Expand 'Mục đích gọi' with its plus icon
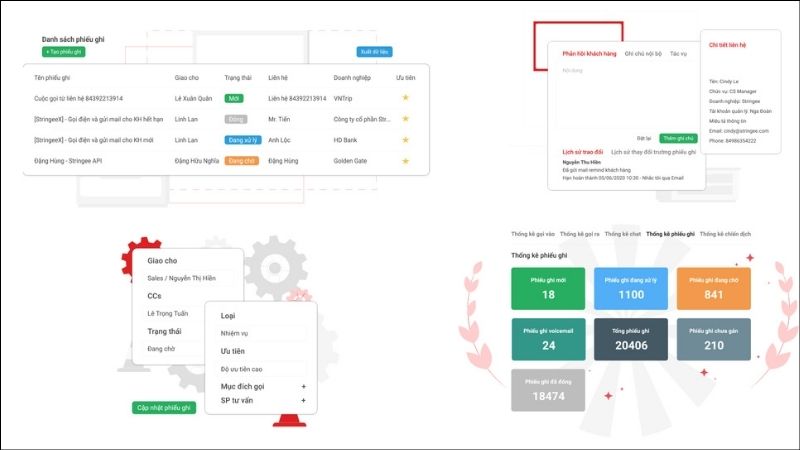Viewport: 800px width, 450px height. click(x=304, y=386)
